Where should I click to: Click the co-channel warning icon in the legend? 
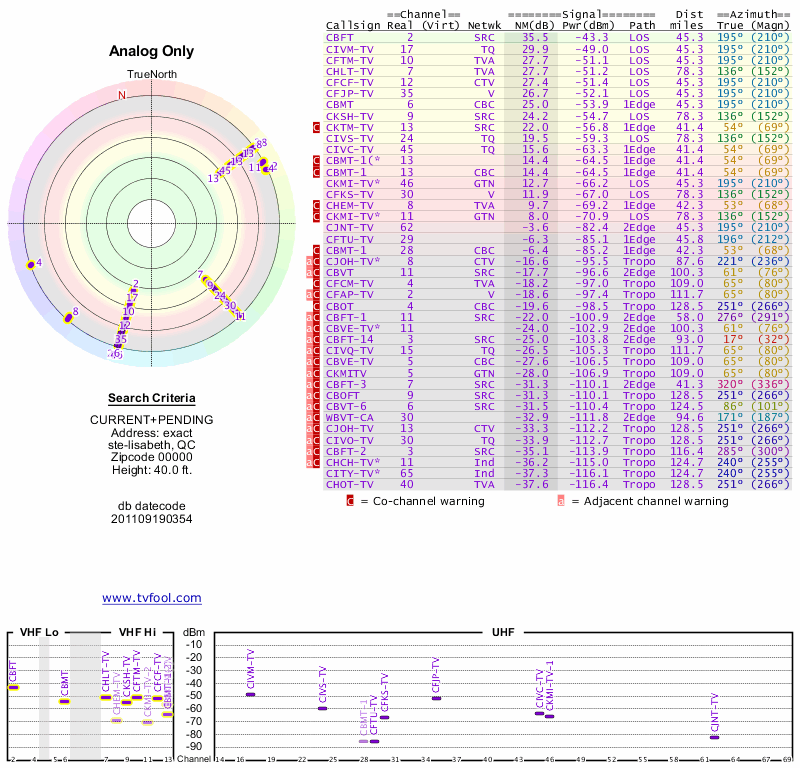pyautogui.click(x=350, y=501)
